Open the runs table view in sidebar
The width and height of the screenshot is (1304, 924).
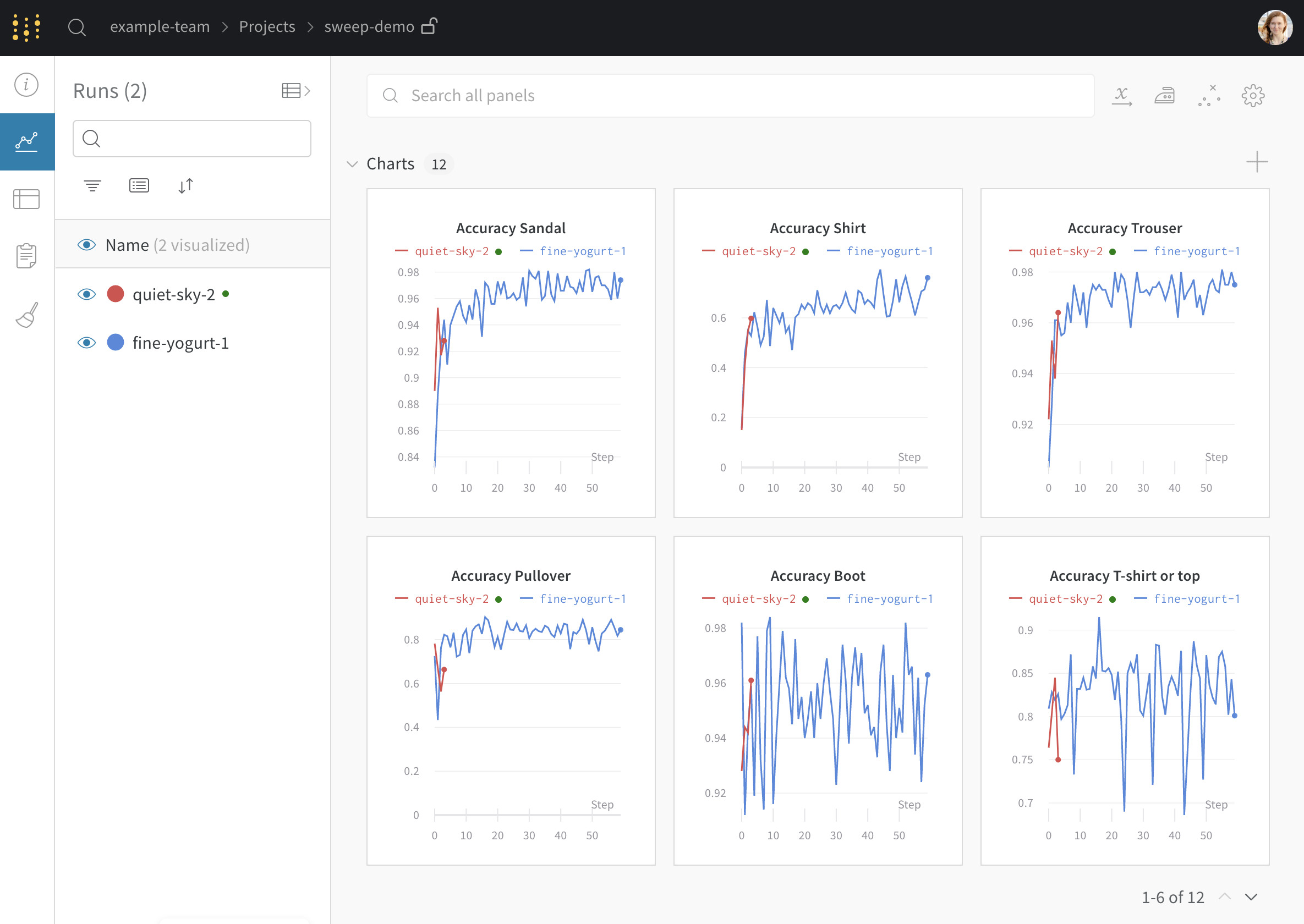pyautogui.click(x=27, y=199)
